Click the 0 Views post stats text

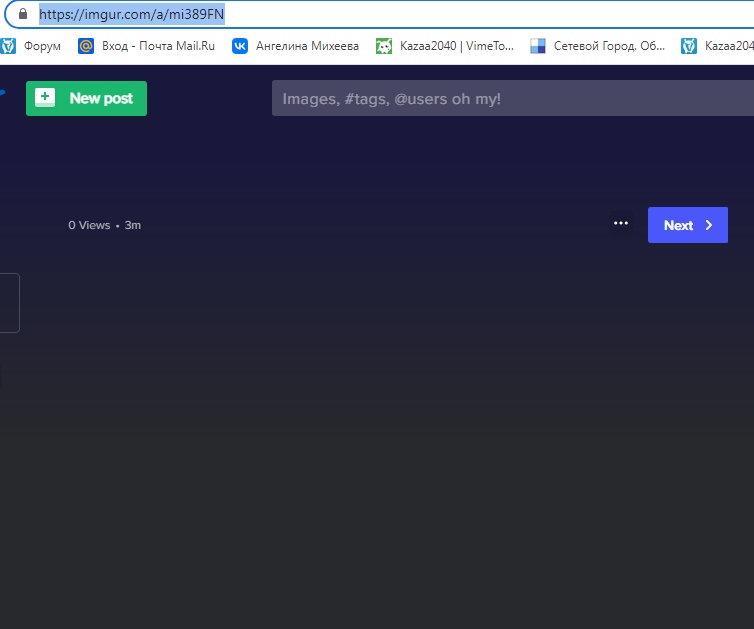89,225
